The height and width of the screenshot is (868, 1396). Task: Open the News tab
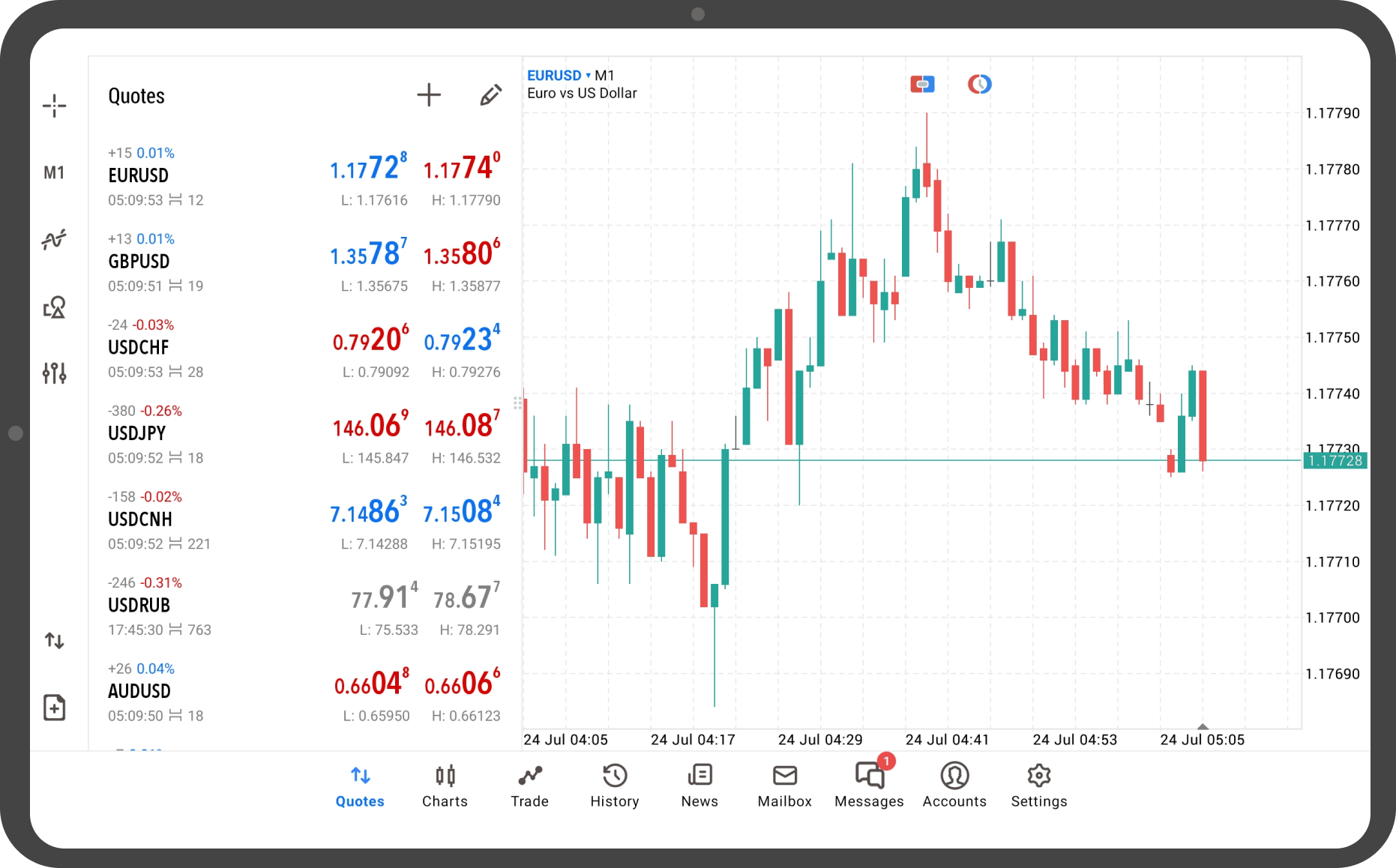coord(699,786)
